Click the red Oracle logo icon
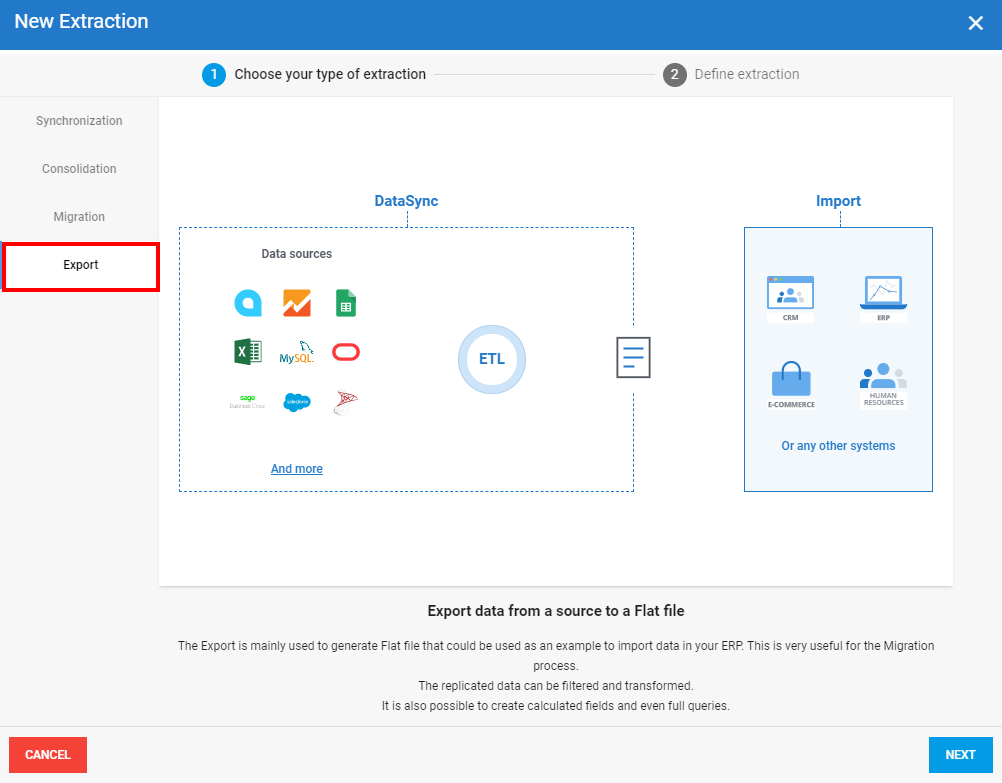The image size is (1002, 783). (x=346, y=352)
